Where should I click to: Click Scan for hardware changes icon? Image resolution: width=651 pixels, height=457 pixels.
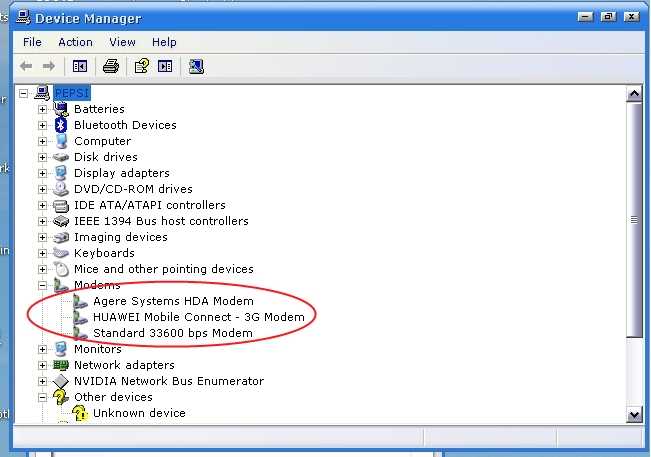click(x=196, y=66)
